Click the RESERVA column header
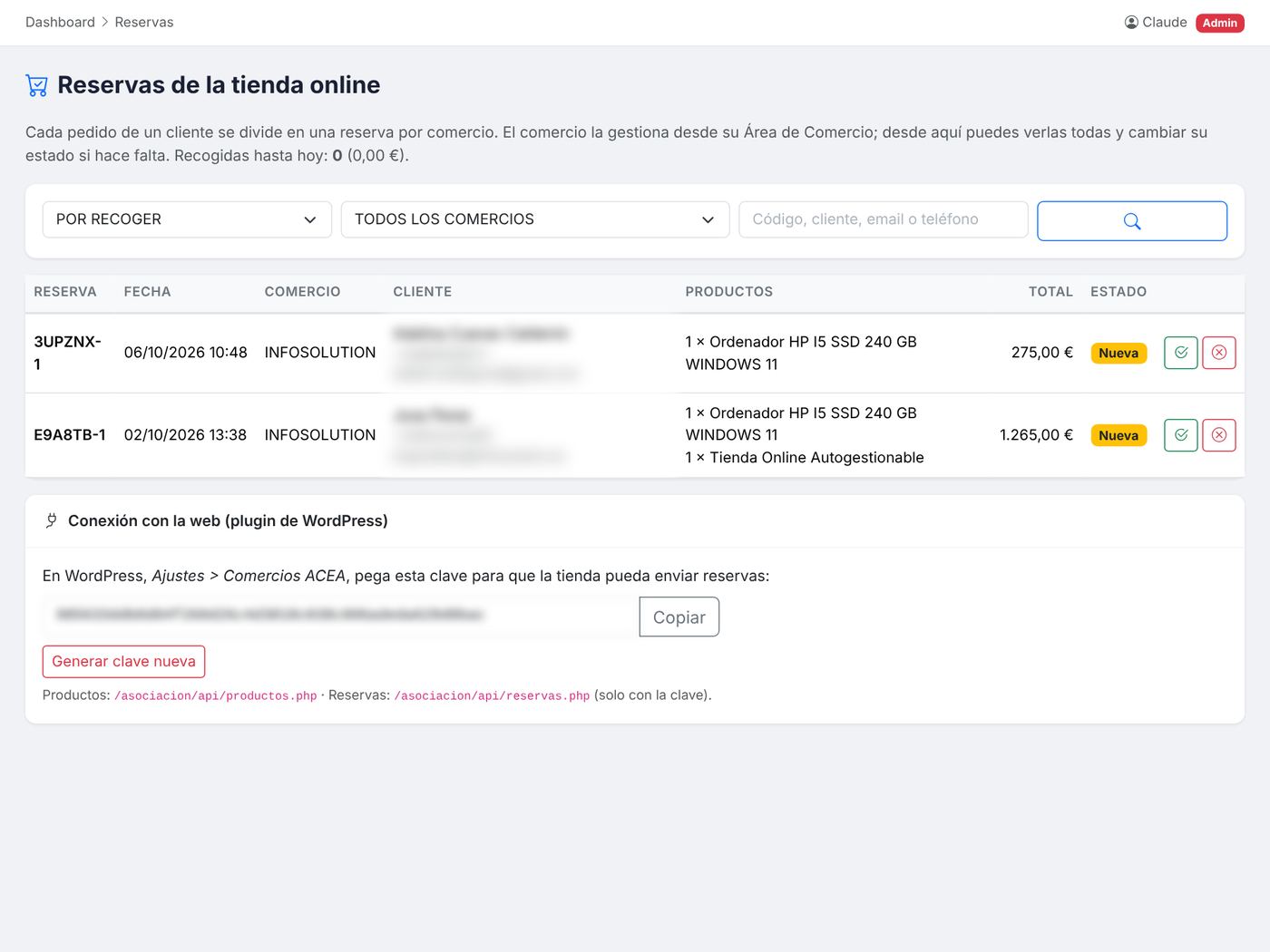1270x952 pixels. 65,292
